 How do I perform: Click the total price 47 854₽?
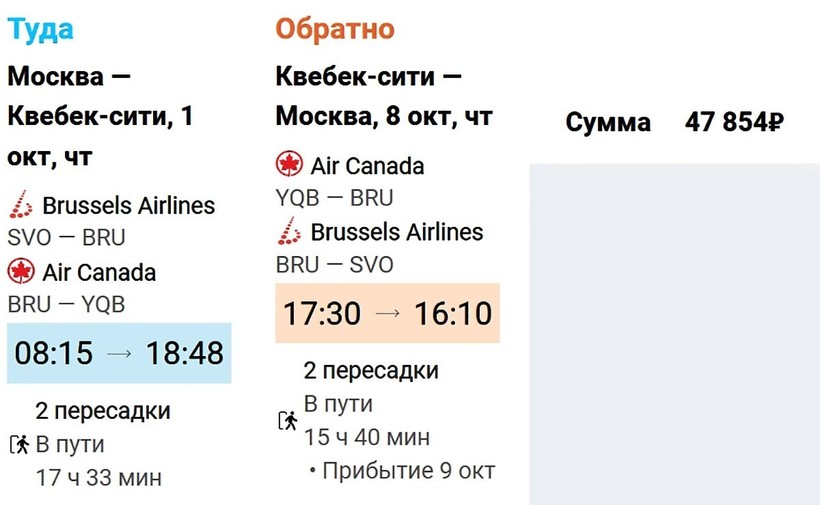pyautogui.click(x=734, y=123)
